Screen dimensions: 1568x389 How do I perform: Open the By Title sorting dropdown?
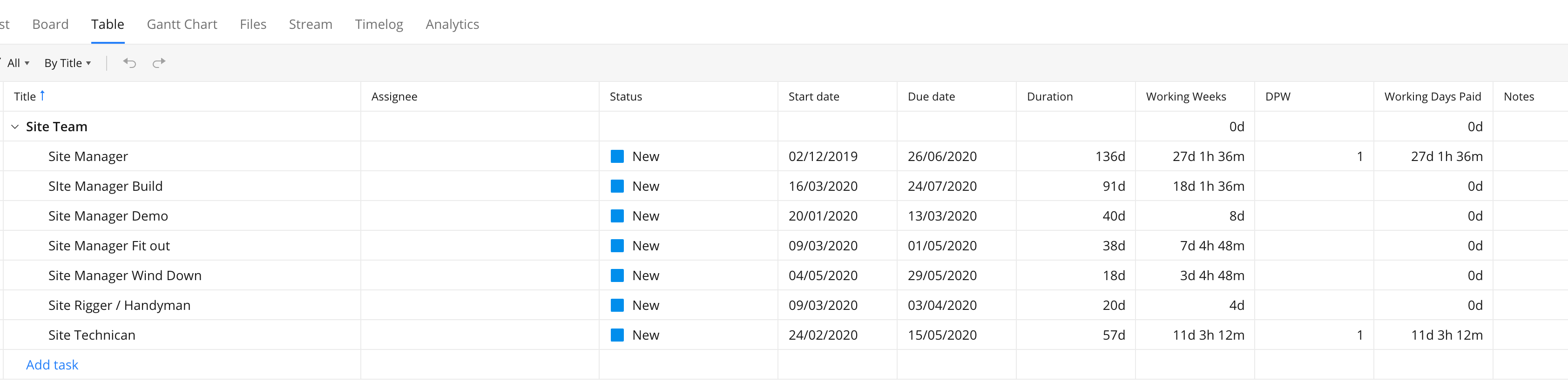pyautogui.click(x=67, y=63)
